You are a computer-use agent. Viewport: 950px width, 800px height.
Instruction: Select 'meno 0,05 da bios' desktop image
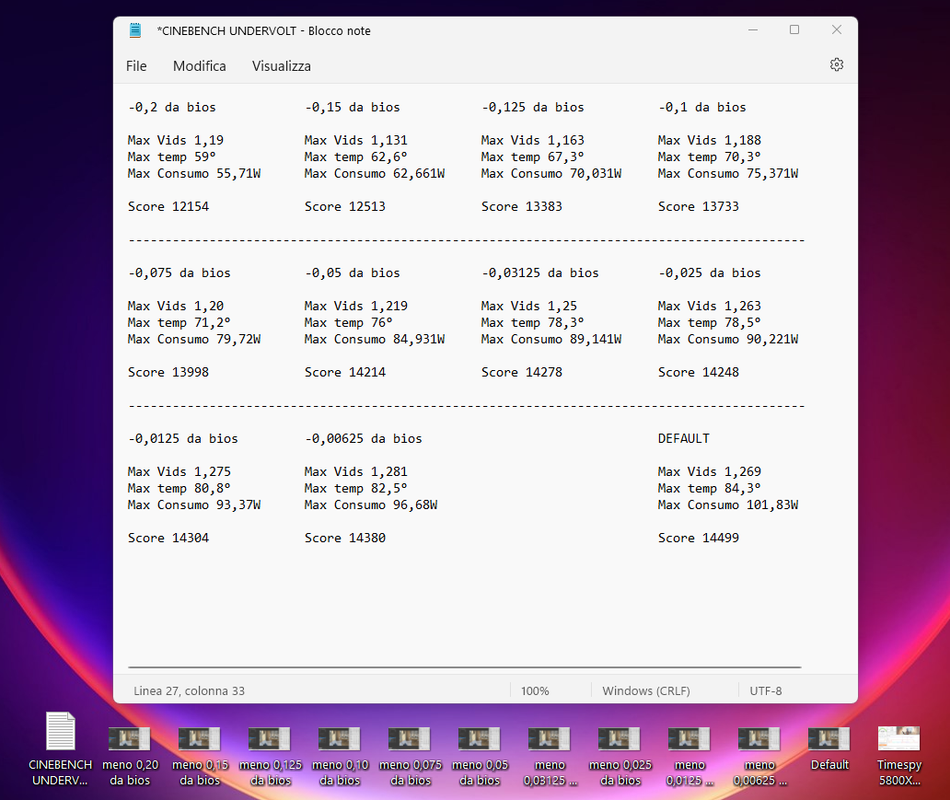479,756
